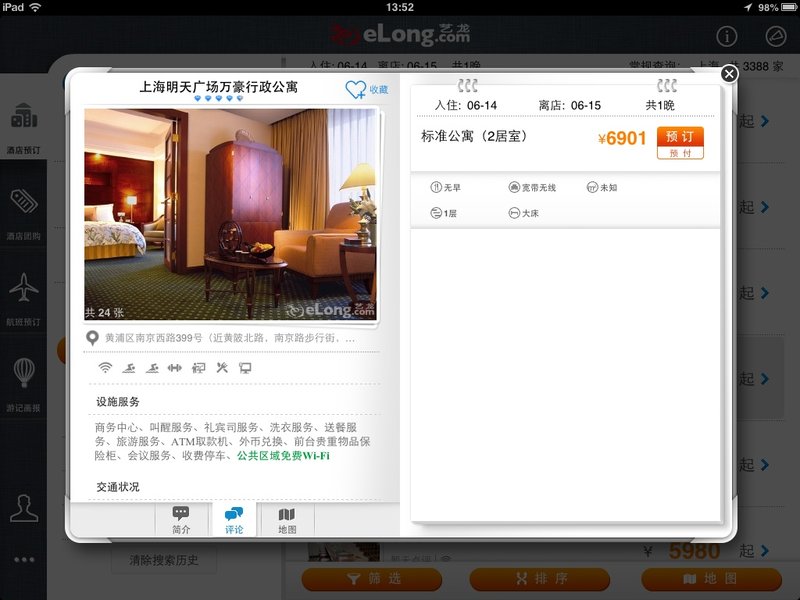Tap the megaphone feedback icon in header
This screenshot has width=800, height=600.
775,36
